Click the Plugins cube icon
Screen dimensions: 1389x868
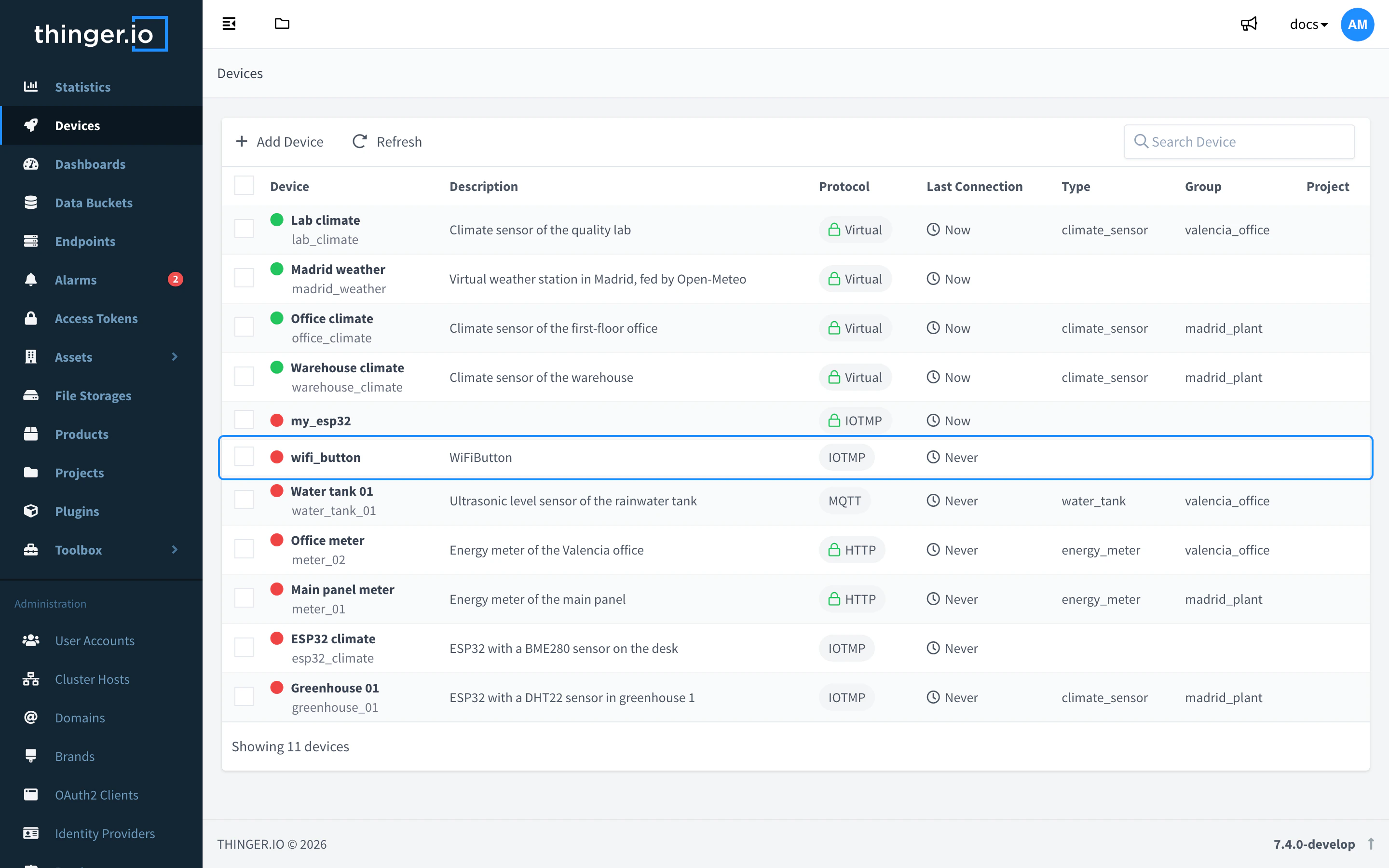31,511
